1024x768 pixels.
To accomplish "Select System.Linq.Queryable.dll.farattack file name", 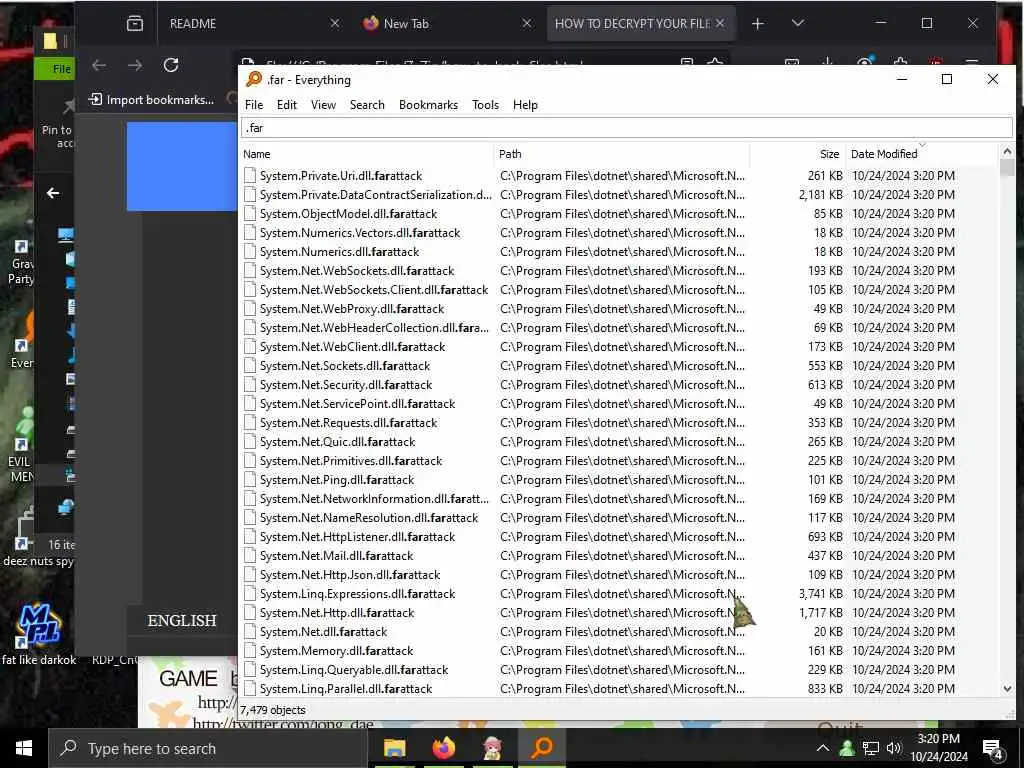I will point(354,669).
